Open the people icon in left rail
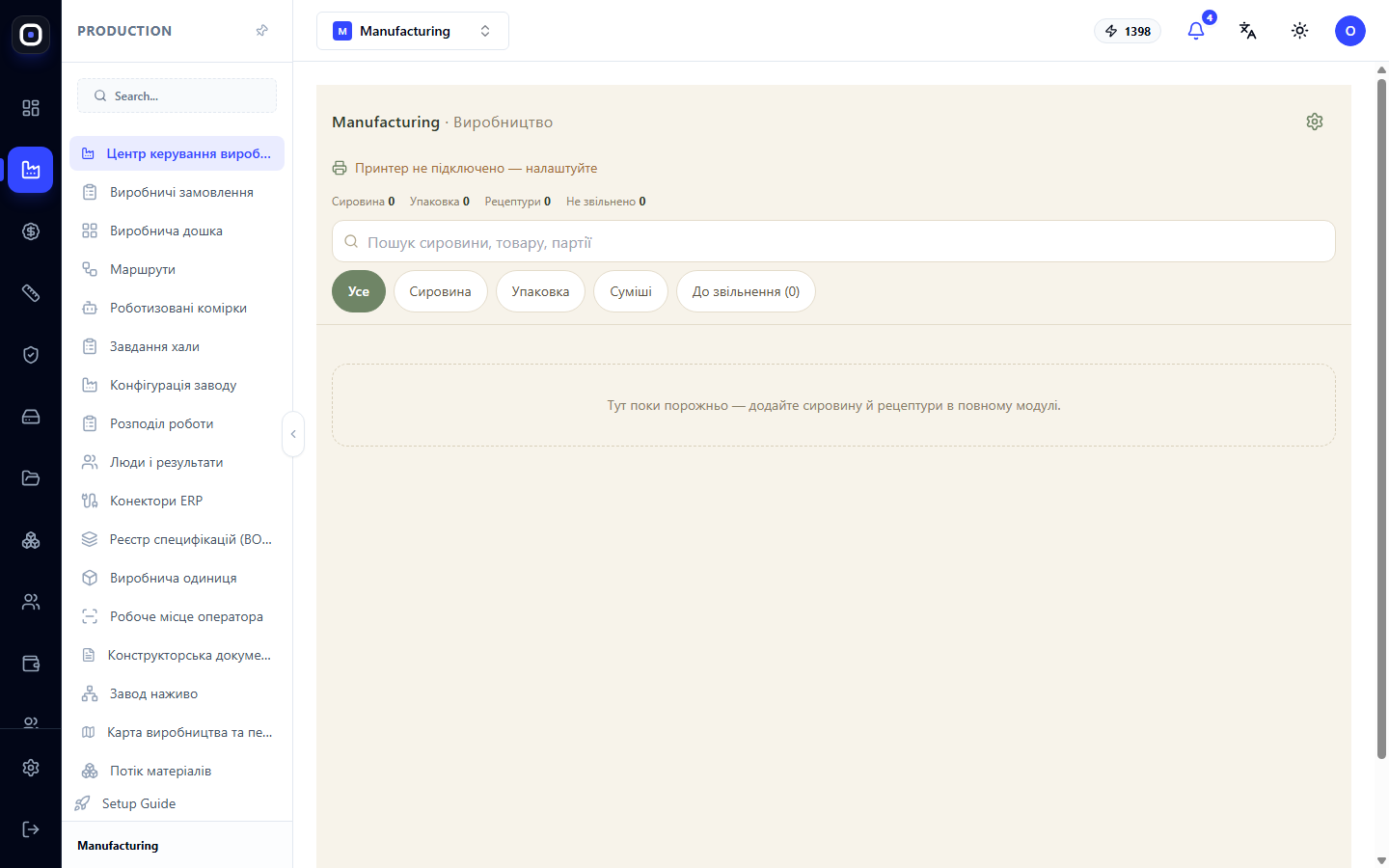Screen dimensions: 1389x868 (31, 602)
